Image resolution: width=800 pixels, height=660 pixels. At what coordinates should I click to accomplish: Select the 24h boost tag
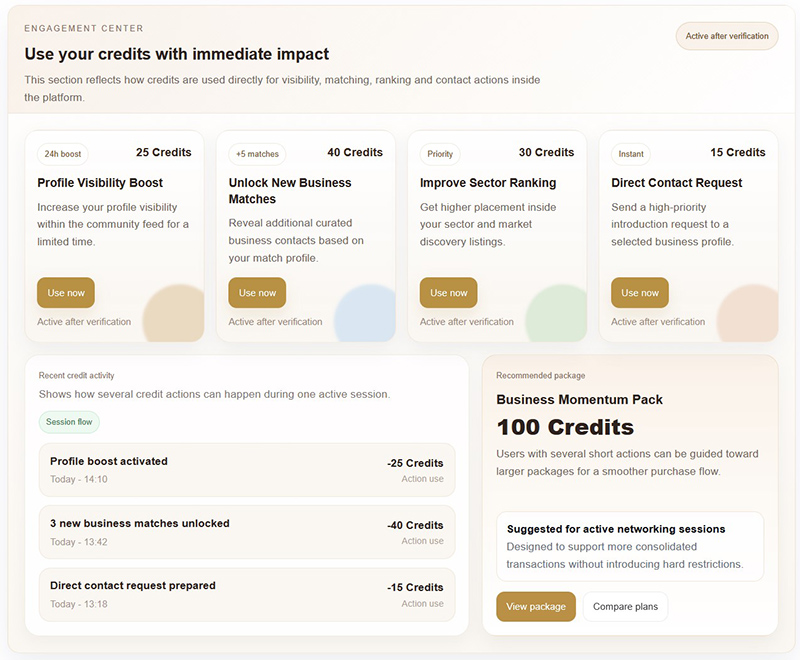(63, 154)
